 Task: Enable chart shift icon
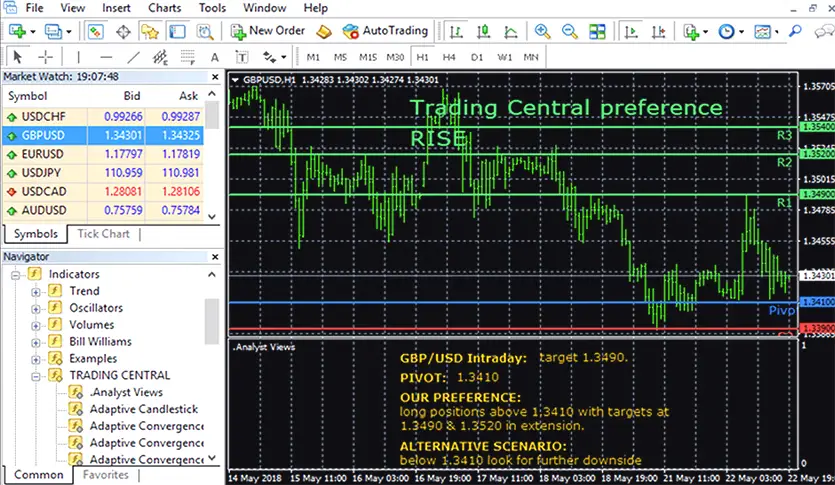[659, 32]
